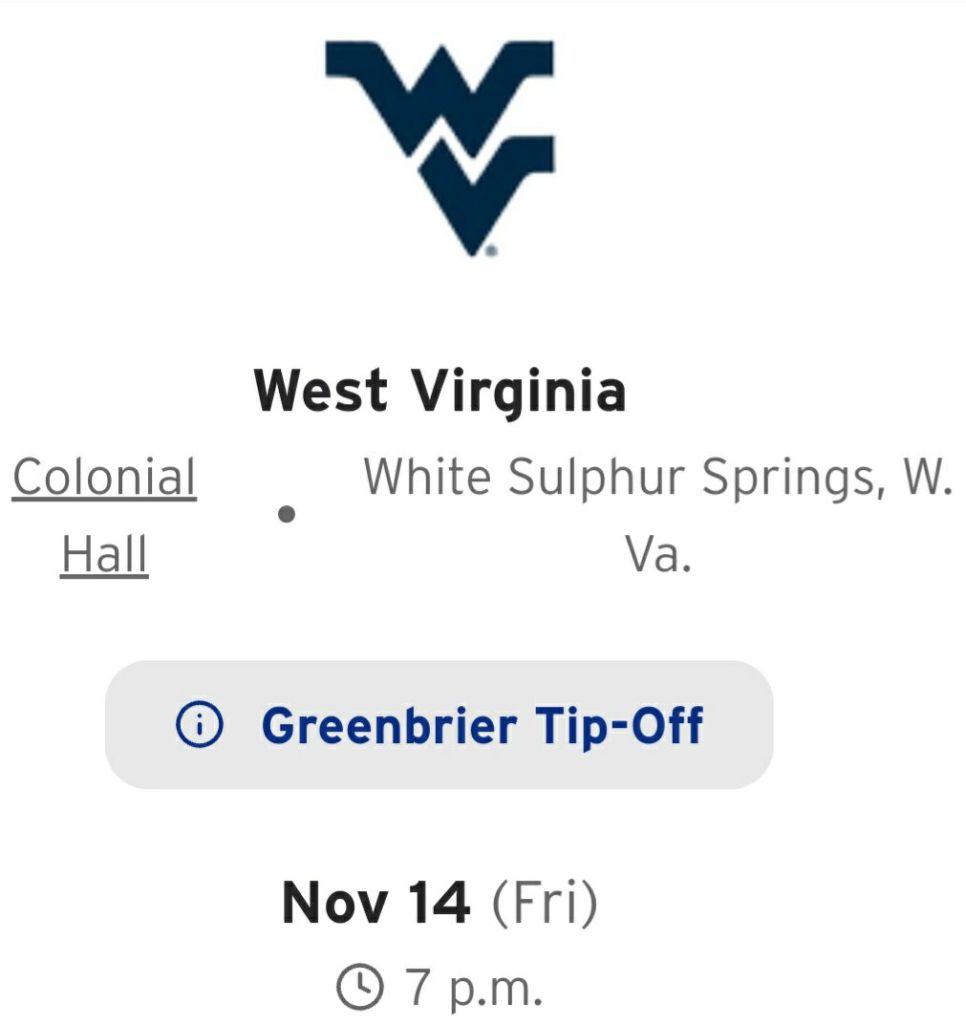Screen dimensions: 966x1024
Task: Click the word "West" in the team name
Action: point(320,390)
